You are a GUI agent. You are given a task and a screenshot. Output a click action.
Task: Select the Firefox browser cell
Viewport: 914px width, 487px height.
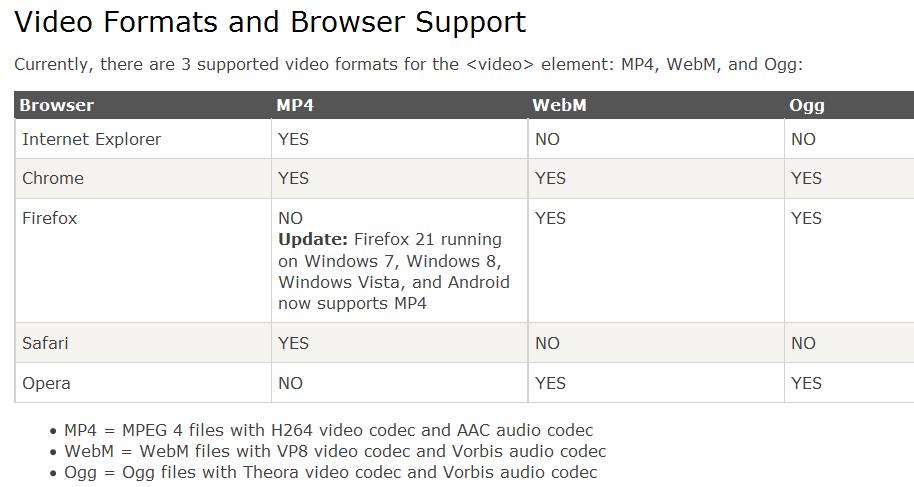143,261
